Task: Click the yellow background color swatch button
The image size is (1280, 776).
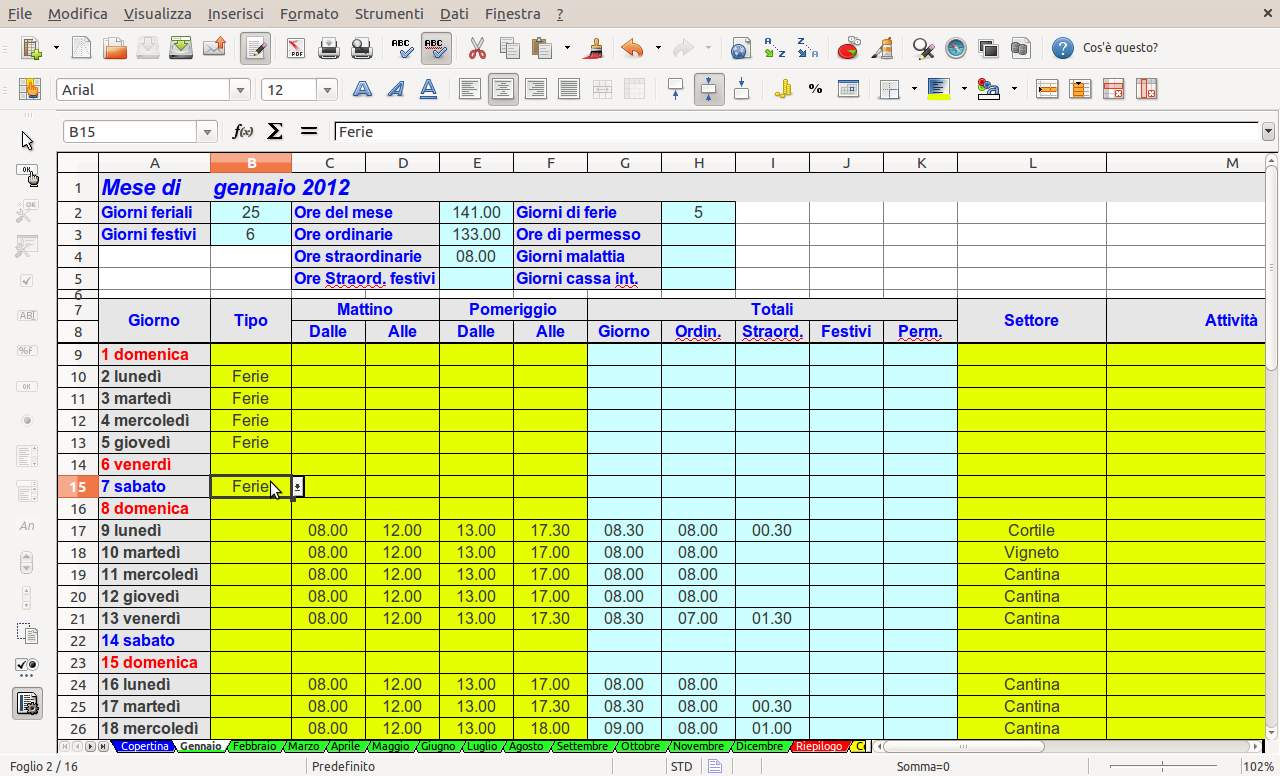Action: point(938,89)
